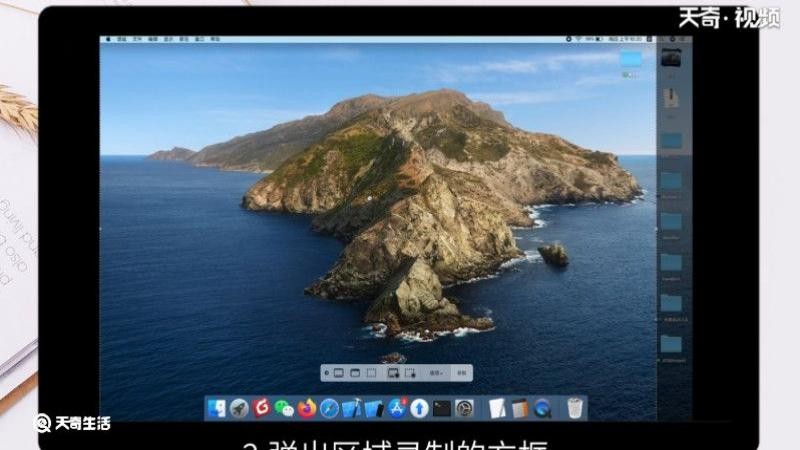Open the screenshot toolbar Options dropdown
The height and width of the screenshot is (450, 800).
tap(436, 373)
